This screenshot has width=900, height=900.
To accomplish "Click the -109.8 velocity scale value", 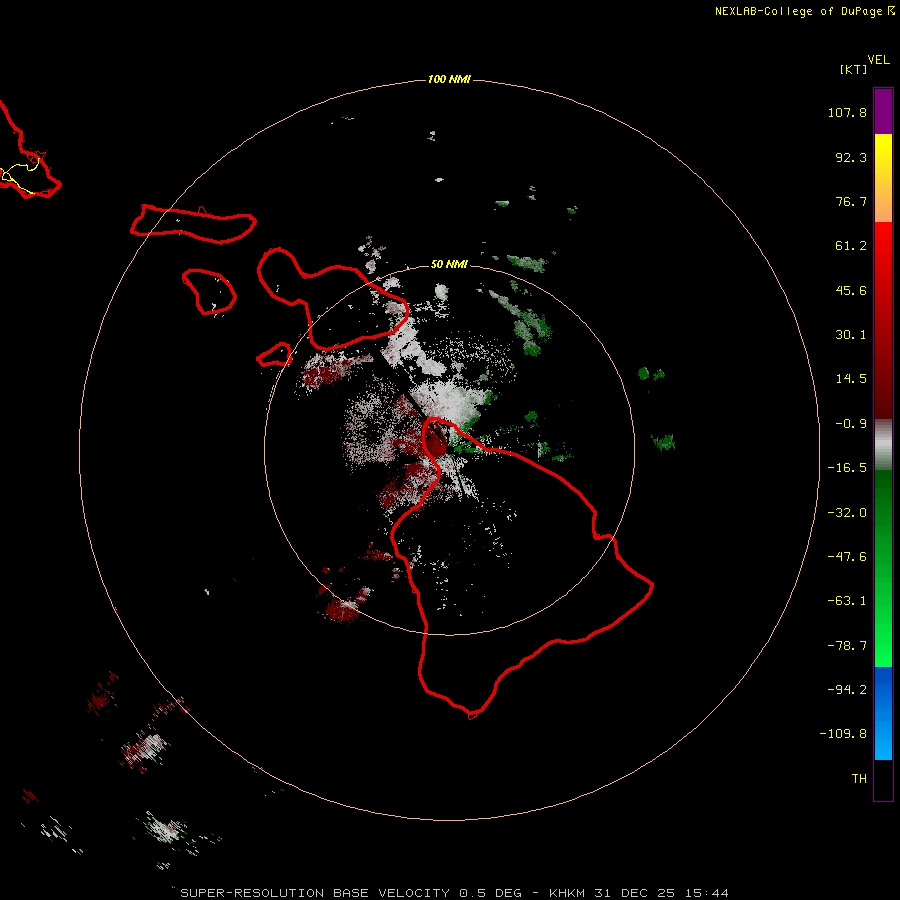I will [843, 734].
